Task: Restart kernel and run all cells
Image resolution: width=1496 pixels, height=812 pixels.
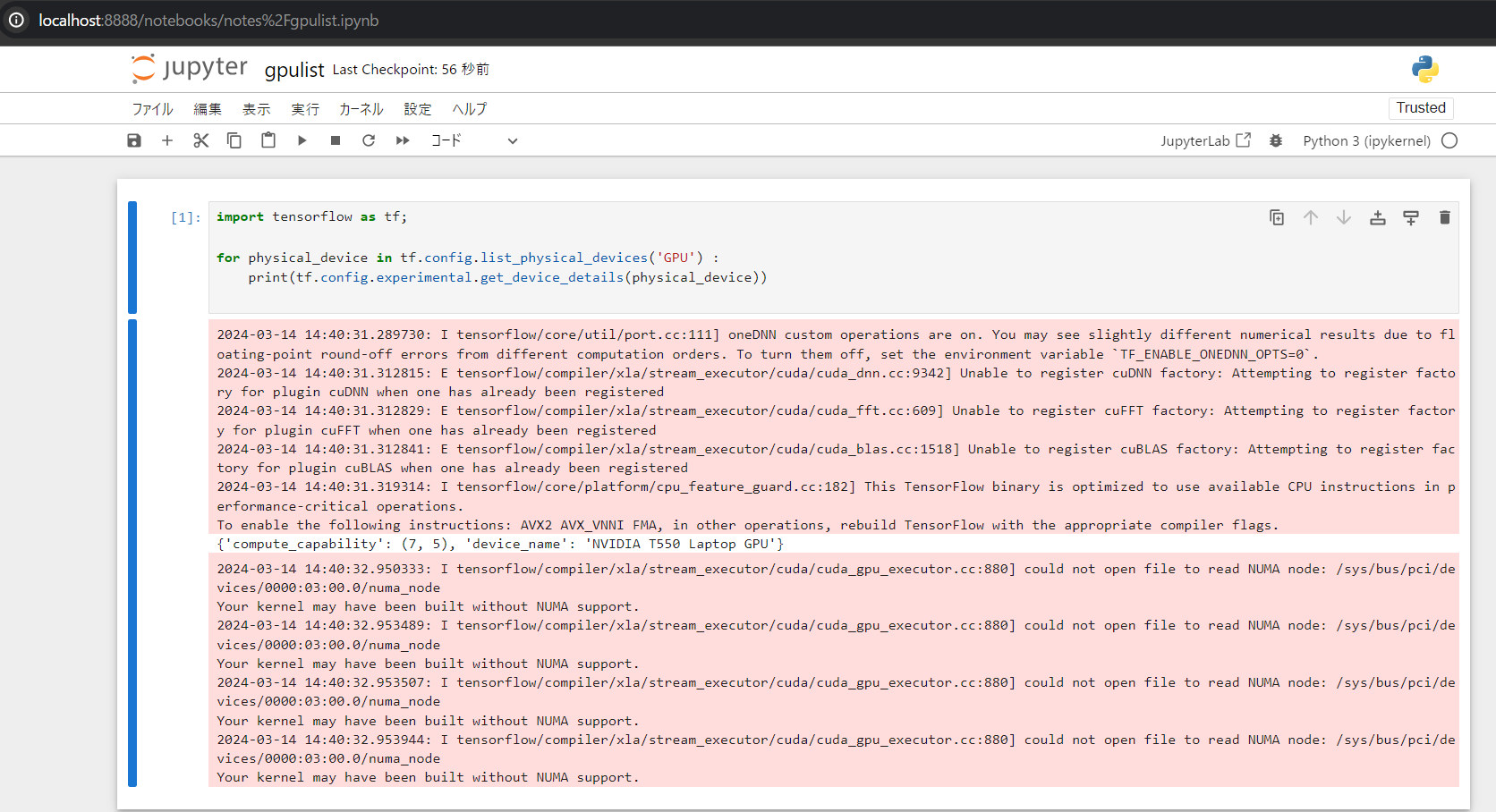Action: click(x=403, y=140)
